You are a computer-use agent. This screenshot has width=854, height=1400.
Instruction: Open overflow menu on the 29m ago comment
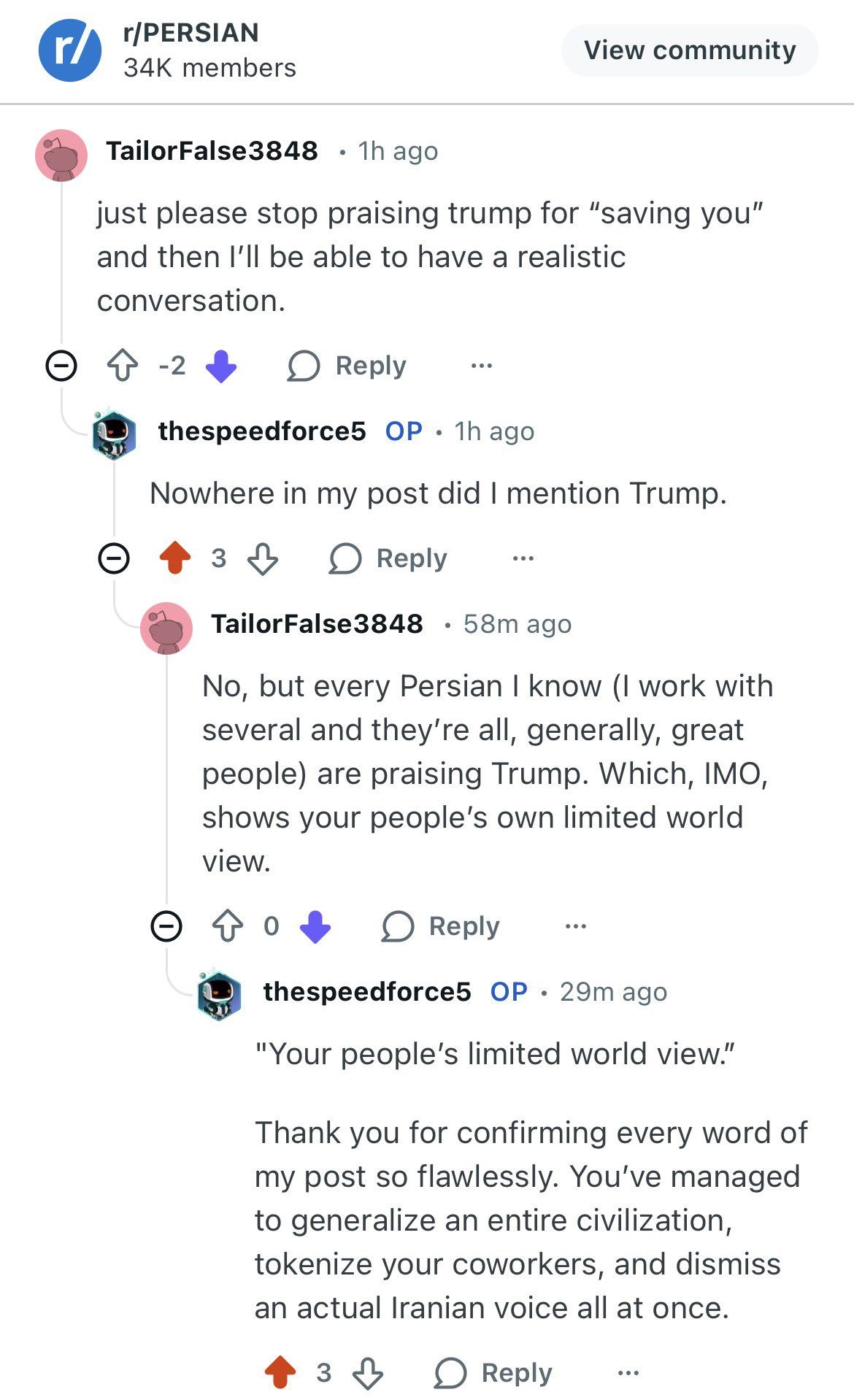[628, 1374]
